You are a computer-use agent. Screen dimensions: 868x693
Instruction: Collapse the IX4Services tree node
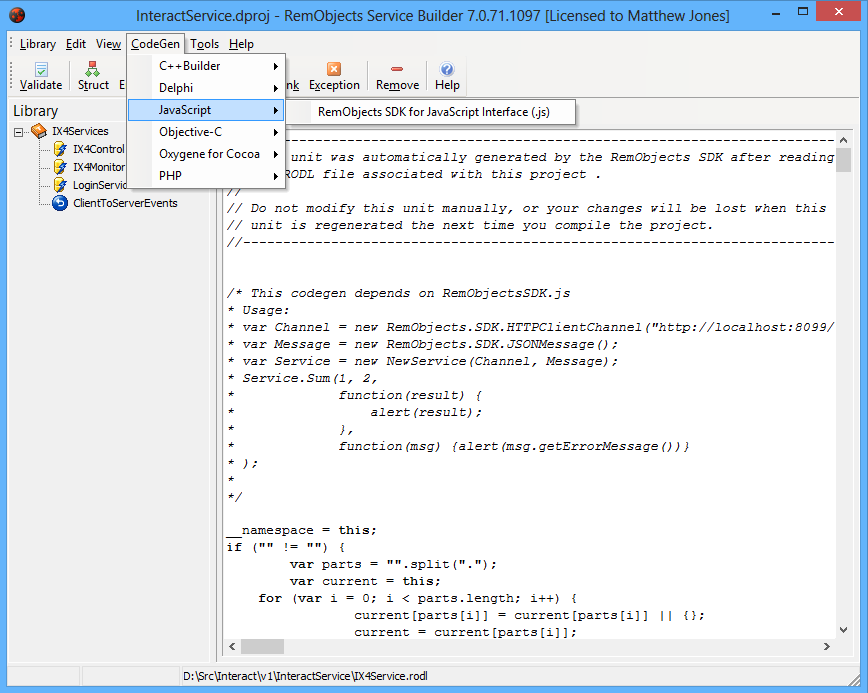pos(19,132)
